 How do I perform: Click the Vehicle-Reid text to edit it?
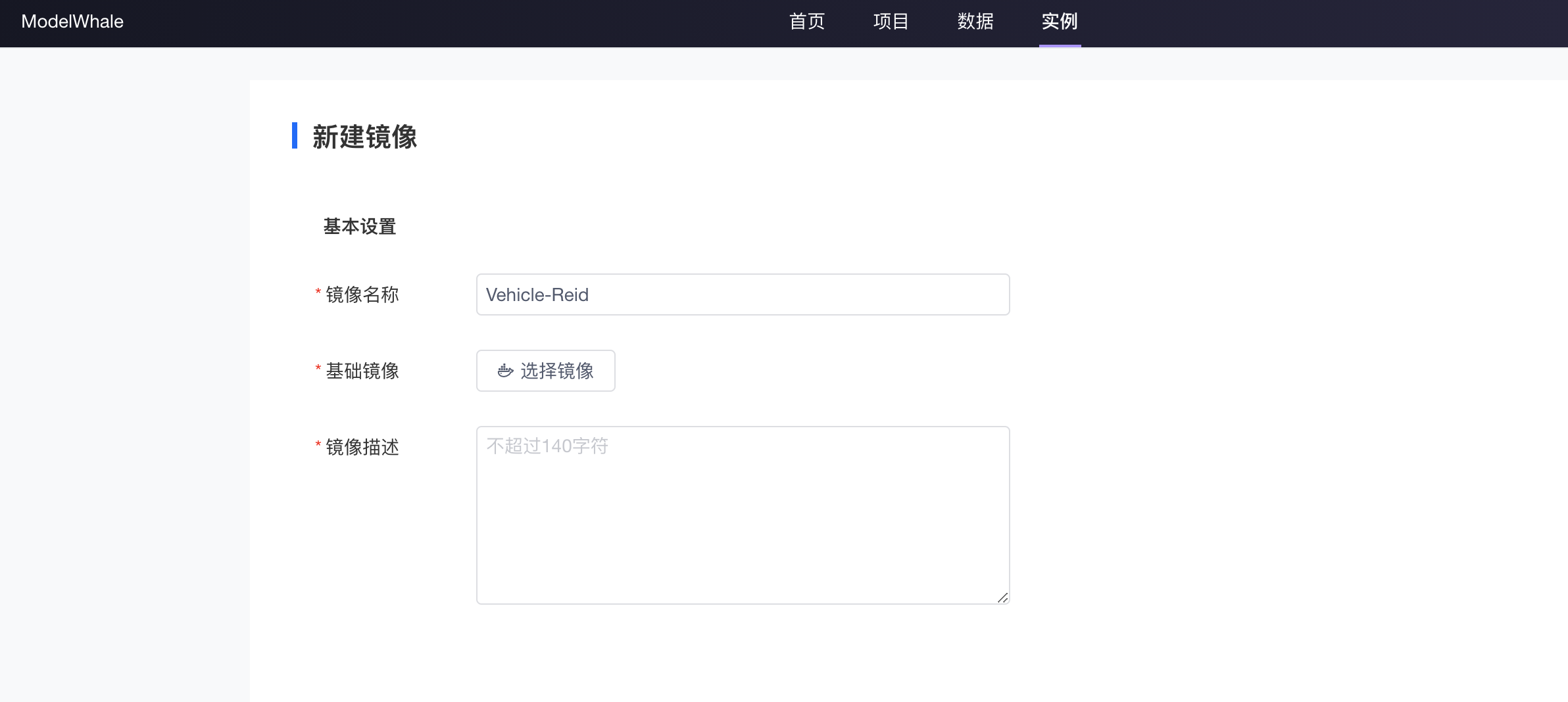click(536, 295)
